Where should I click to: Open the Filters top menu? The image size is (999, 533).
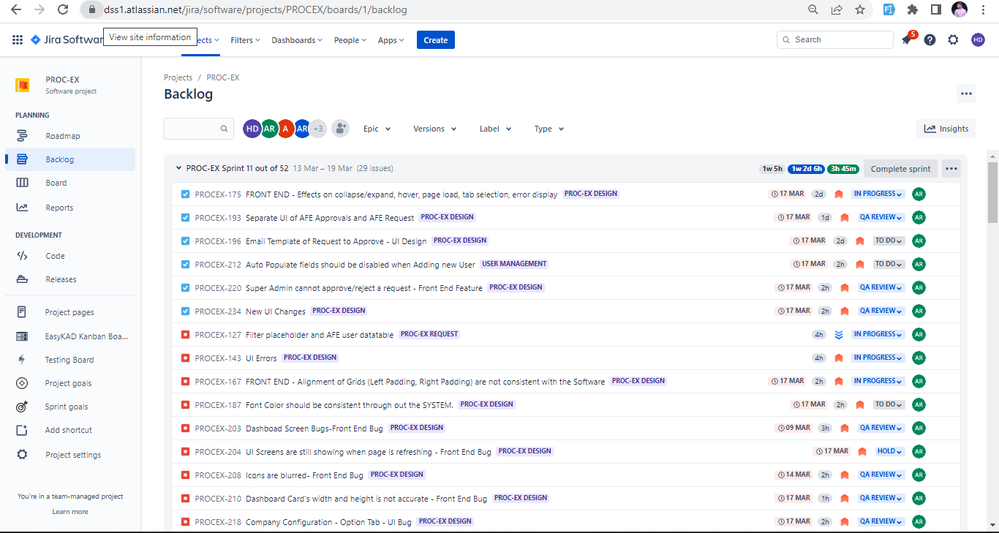245,40
